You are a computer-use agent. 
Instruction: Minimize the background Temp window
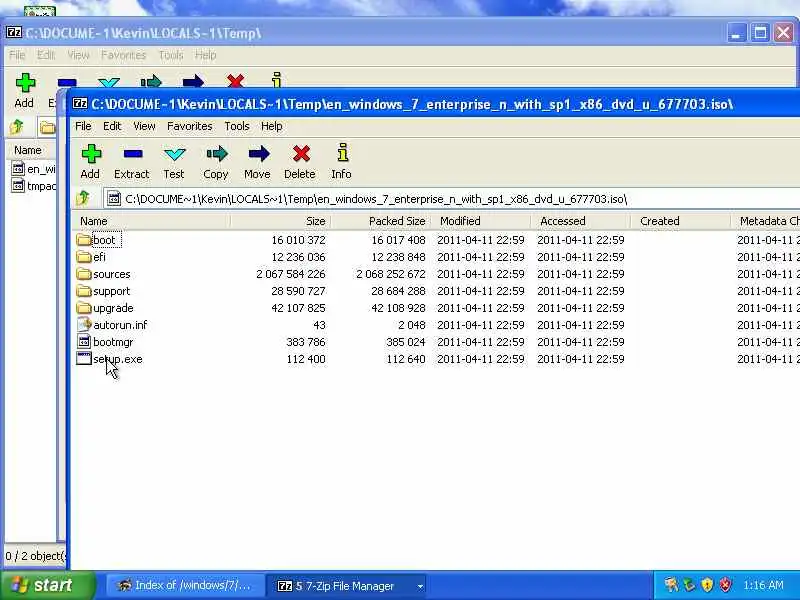point(736,33)
